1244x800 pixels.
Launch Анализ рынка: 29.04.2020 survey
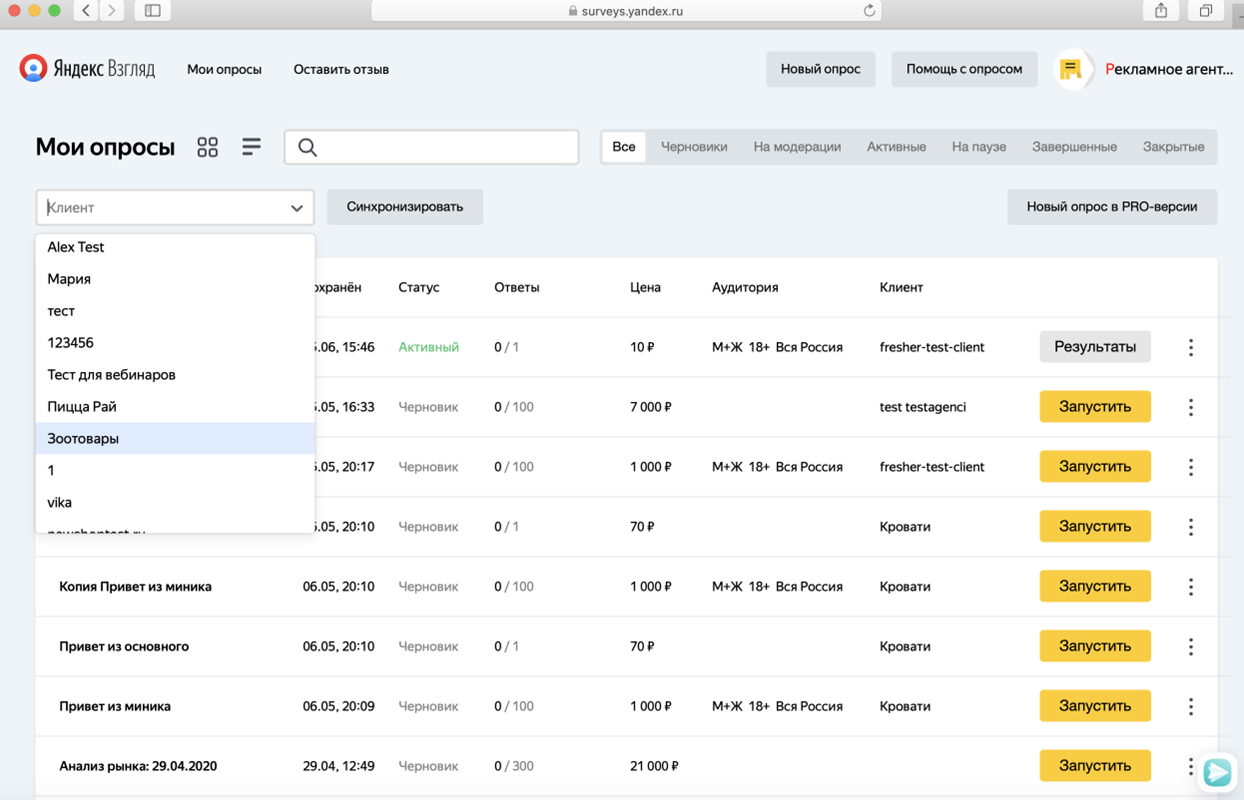(x=1095, y=766)
